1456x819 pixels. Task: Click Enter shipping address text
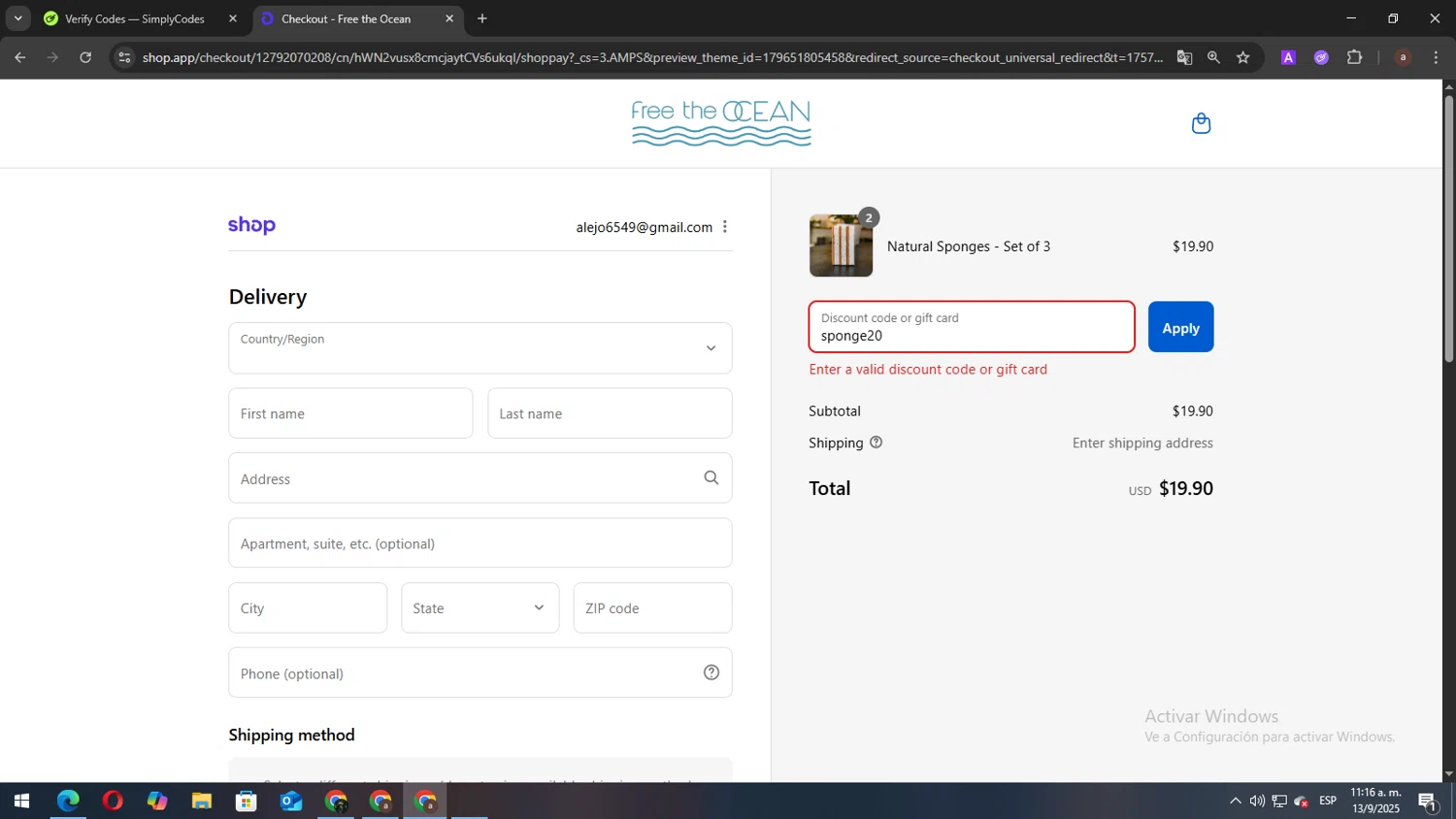pos(1142,442)
